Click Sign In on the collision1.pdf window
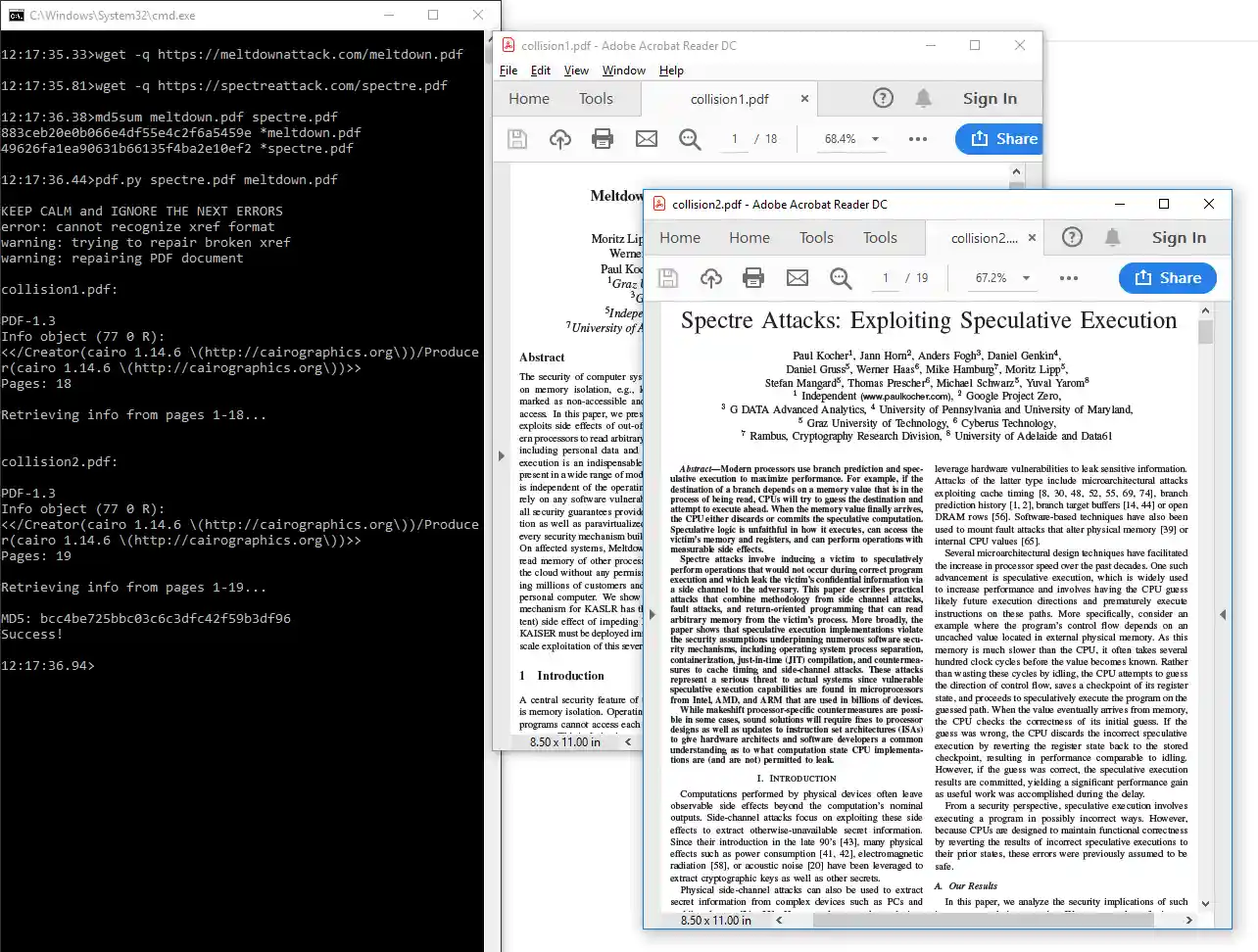Image resolution: width=1258 pixels, height=952 pixels. click(990, 98)
